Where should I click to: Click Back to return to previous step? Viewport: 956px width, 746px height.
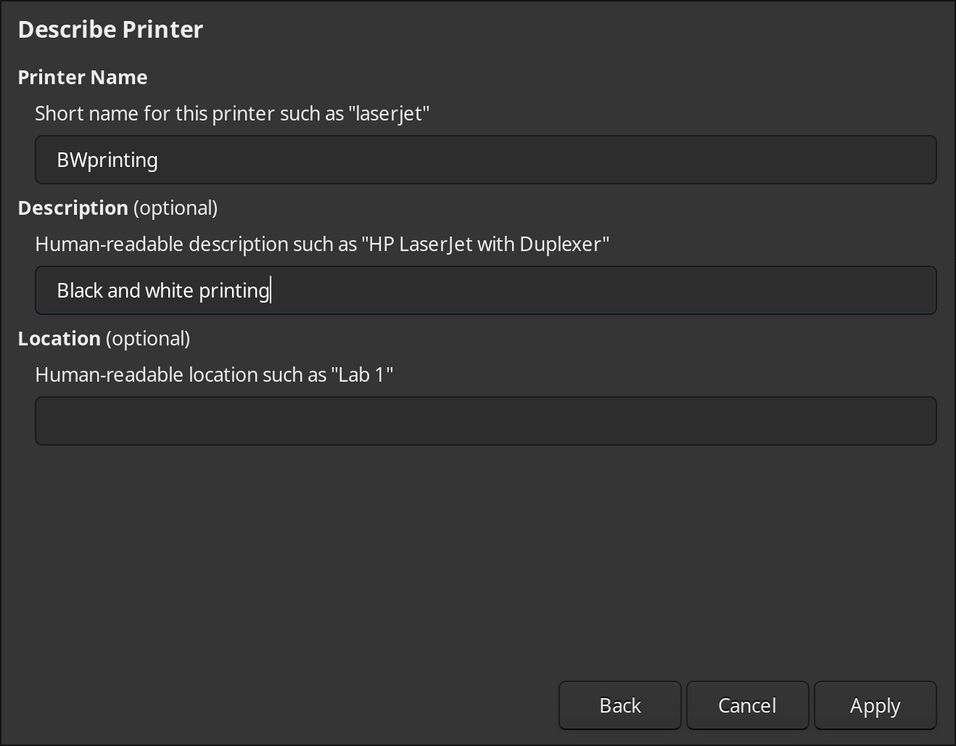[619, 705]
